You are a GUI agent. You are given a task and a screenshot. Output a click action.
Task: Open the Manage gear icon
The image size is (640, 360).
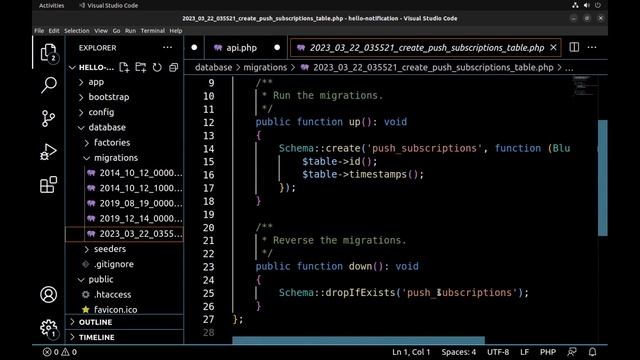click(49, 328)
